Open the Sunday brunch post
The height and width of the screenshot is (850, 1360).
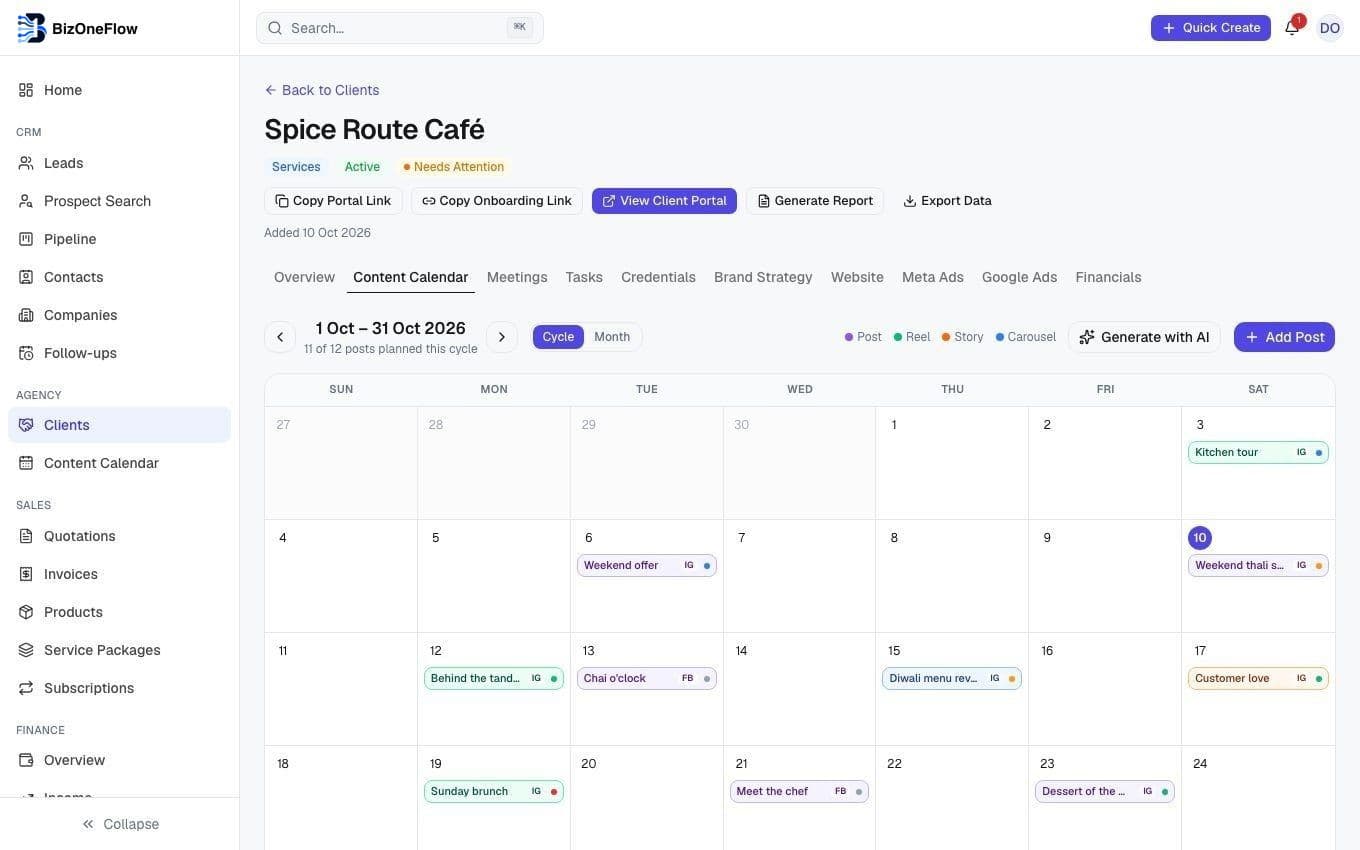[494, 791]
